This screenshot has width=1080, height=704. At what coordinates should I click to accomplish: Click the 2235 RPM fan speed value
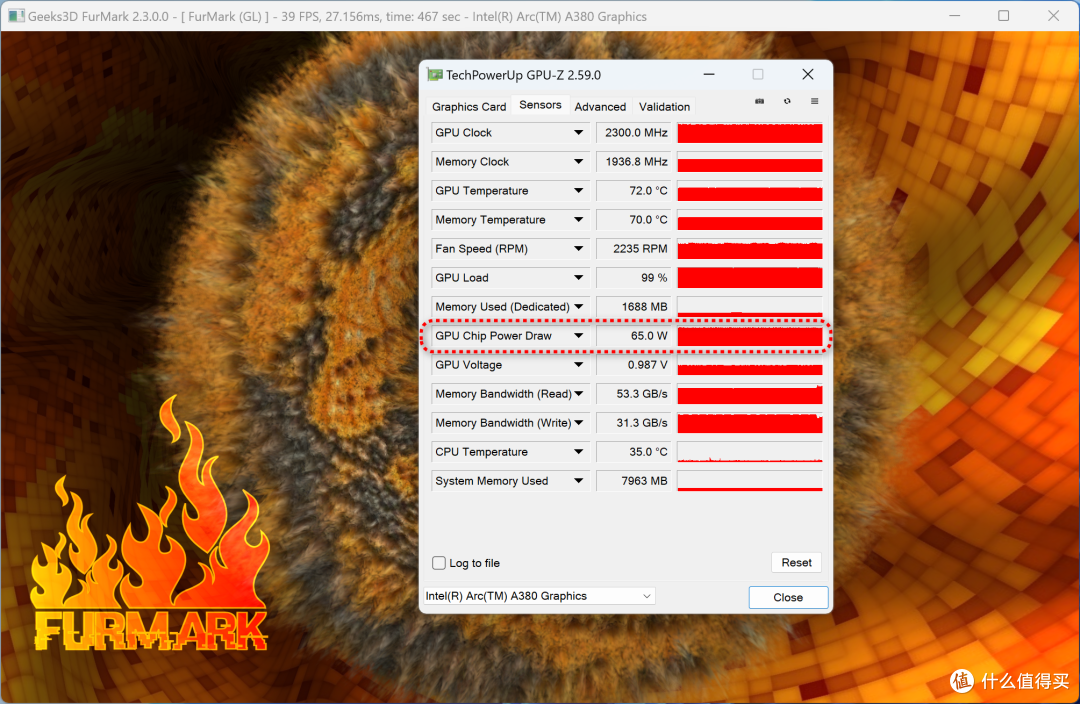pyautogui.click(x=634, y=249)
